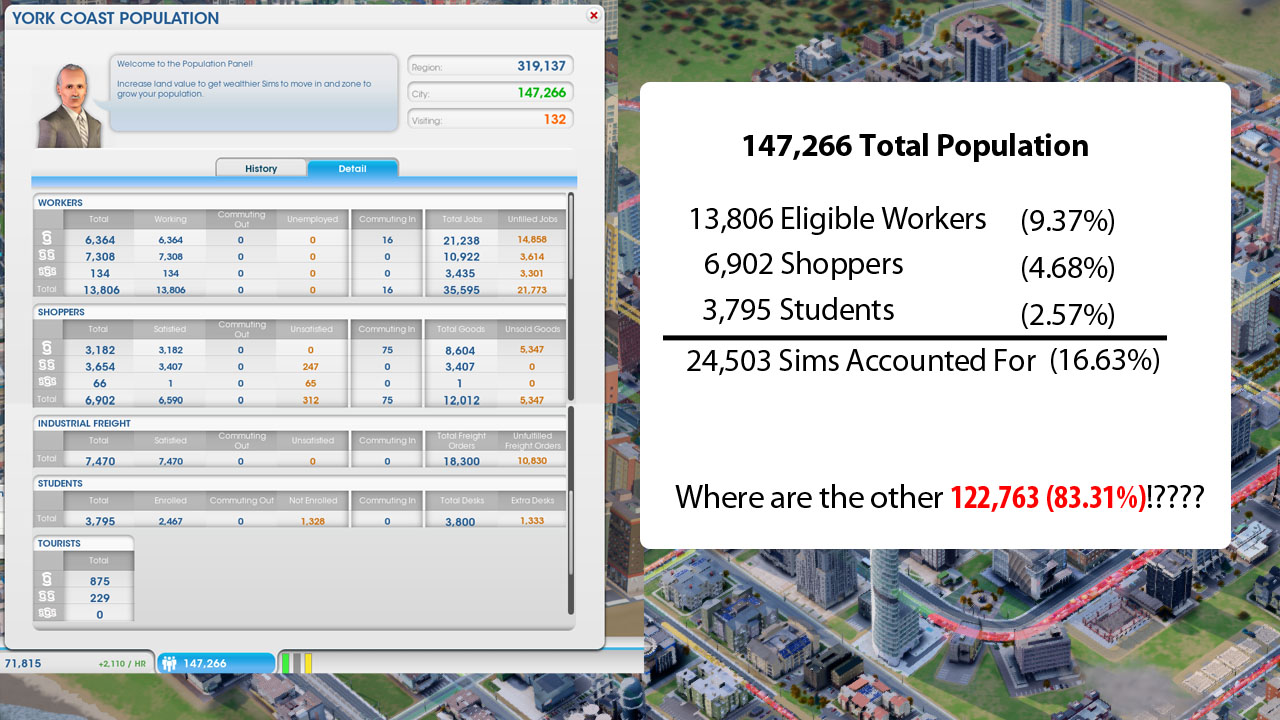1280x720 pixels.
Task: Click the Total Goods column header
Action: click(x=460, y=329)
